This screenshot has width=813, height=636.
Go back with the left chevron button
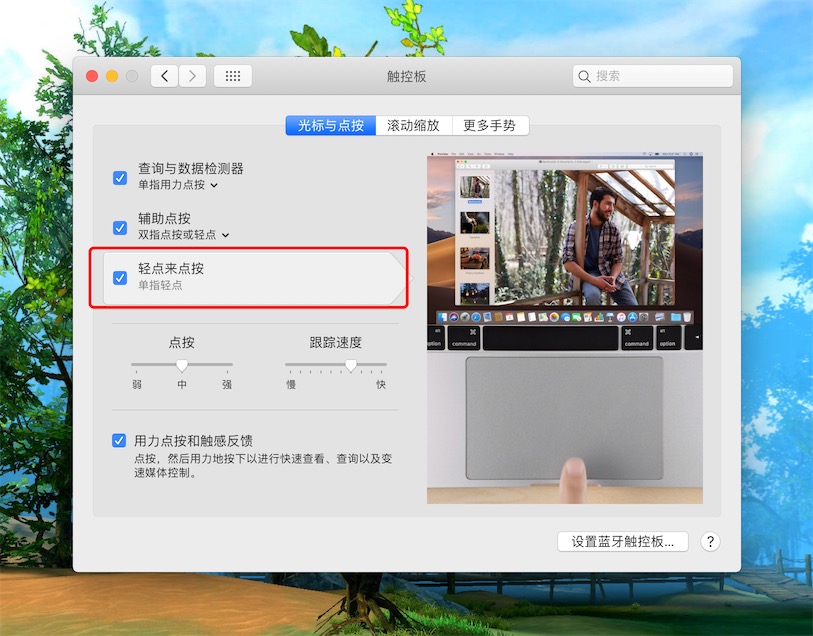click(164, 76)
